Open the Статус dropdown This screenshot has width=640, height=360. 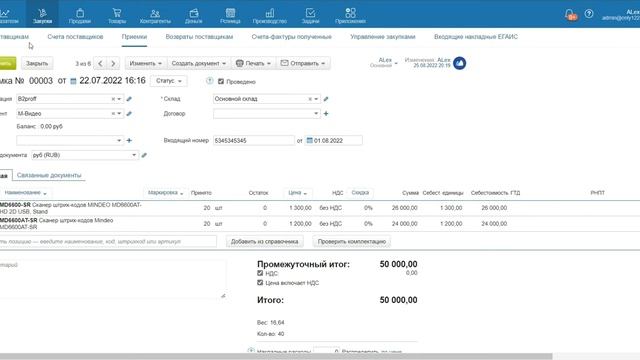169,81
